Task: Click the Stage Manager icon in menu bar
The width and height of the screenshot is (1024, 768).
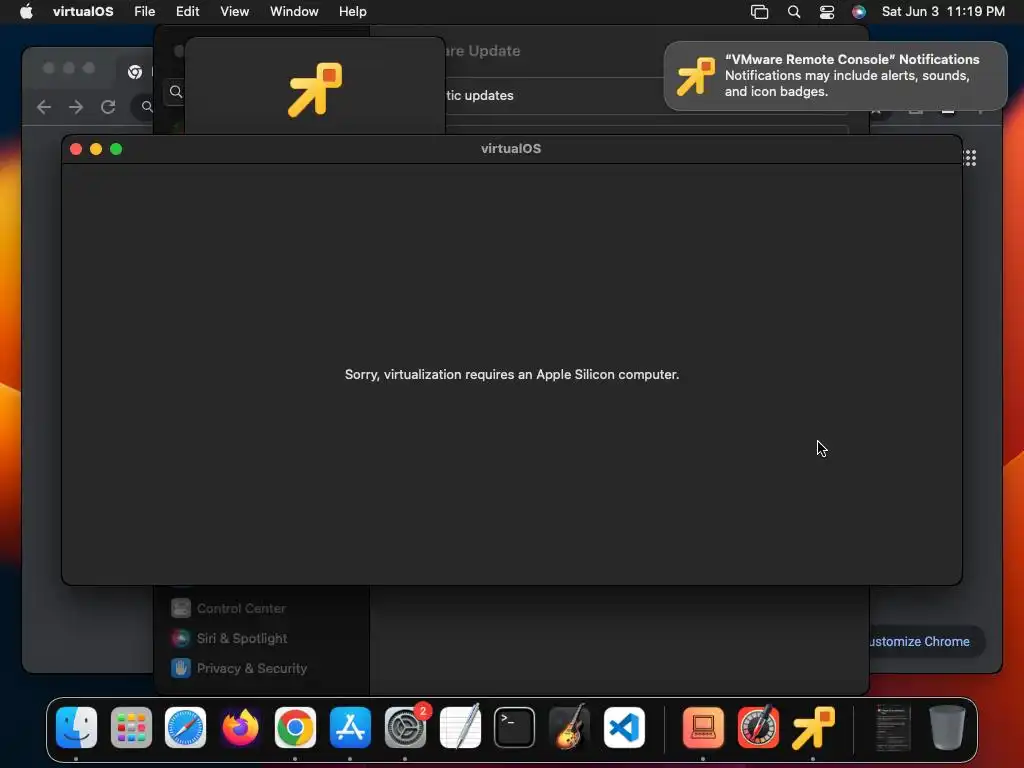Action: click(x=760, y=12)
